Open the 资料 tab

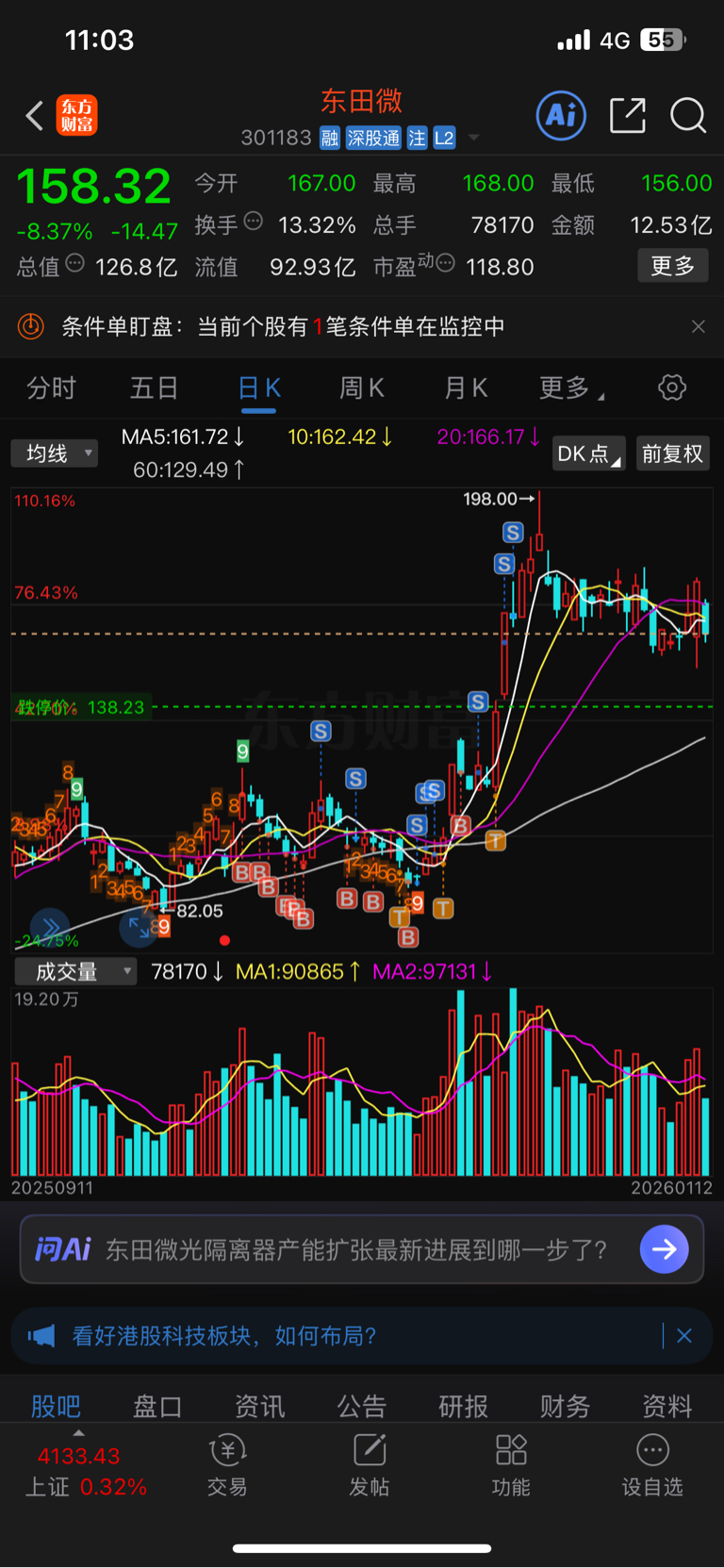point(667,1406)
